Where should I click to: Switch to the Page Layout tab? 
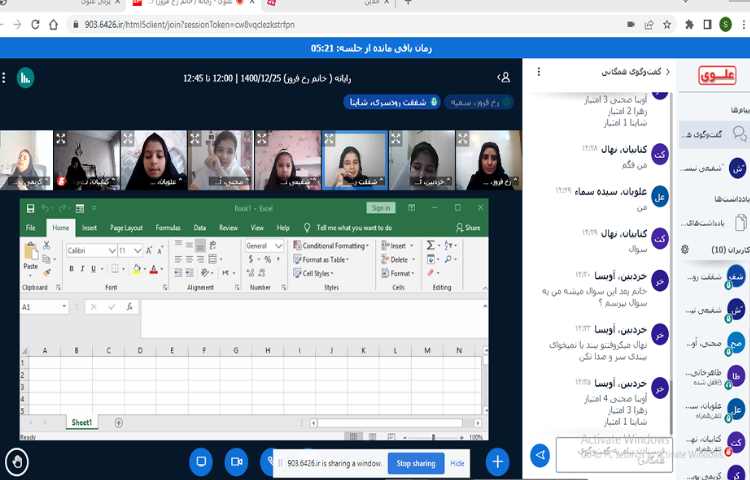click(126, 228)
